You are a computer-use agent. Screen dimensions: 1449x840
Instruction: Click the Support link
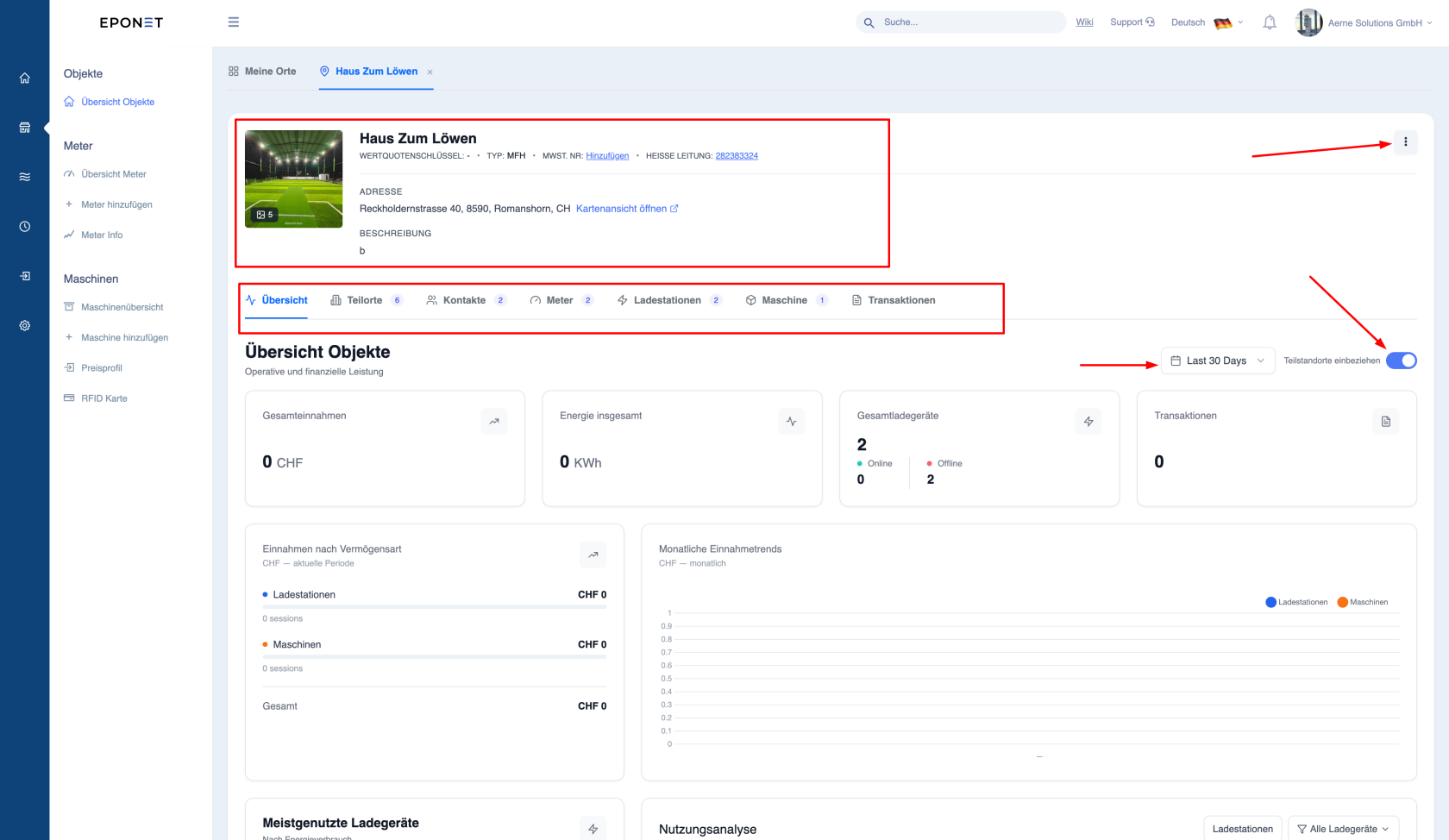click(x=1132, y=22)
